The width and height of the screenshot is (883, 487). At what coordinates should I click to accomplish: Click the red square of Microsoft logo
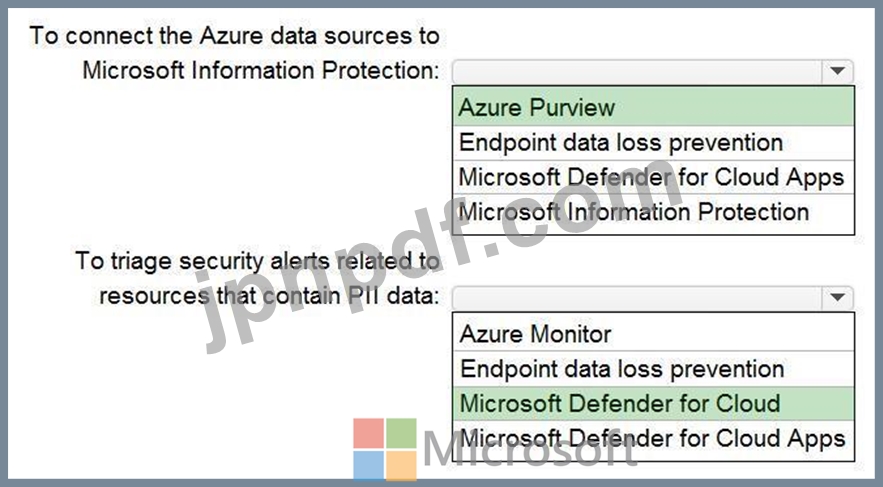click(368, 433)
